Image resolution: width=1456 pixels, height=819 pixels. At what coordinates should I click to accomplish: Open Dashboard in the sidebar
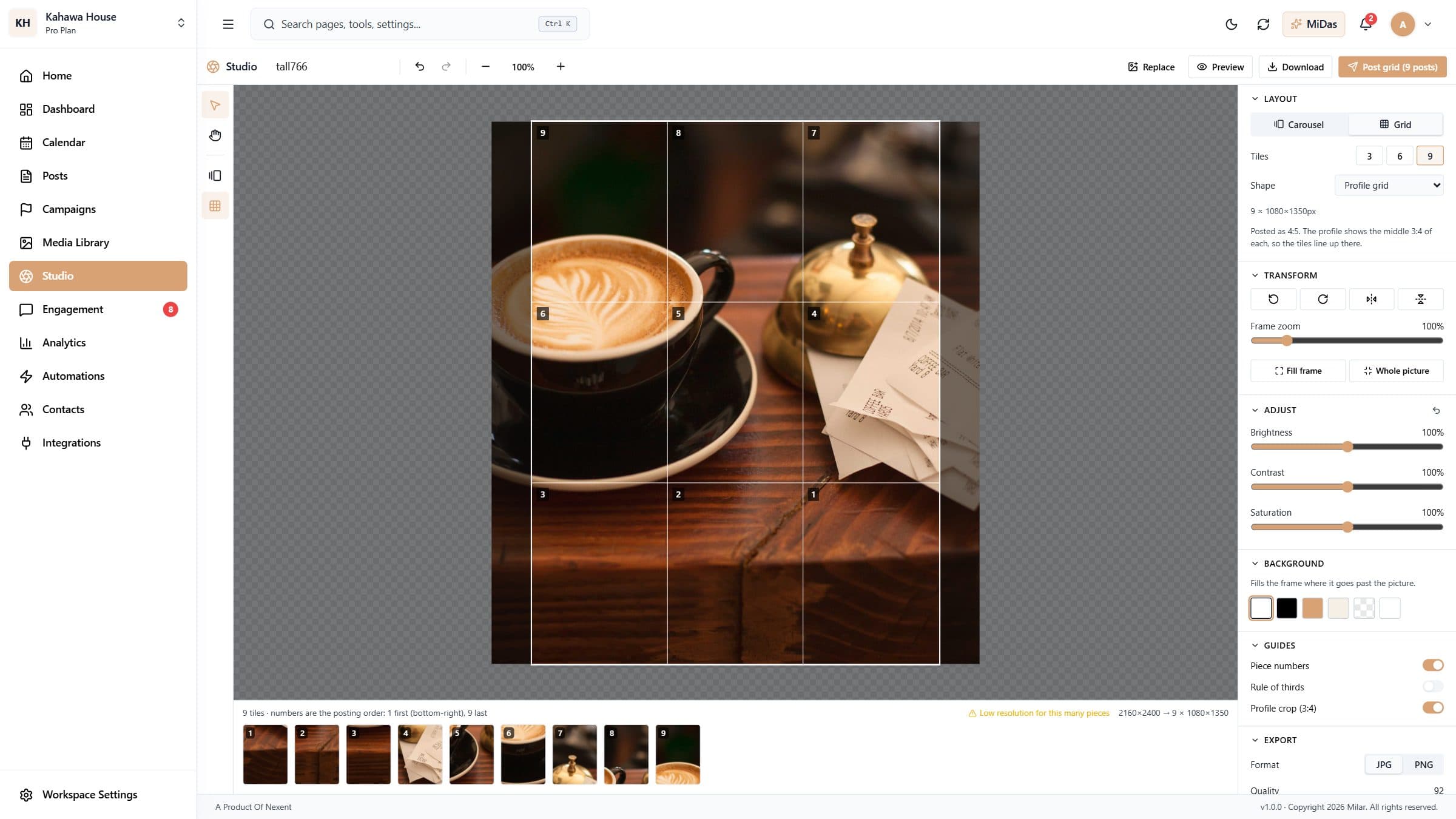tap(98, 109)
